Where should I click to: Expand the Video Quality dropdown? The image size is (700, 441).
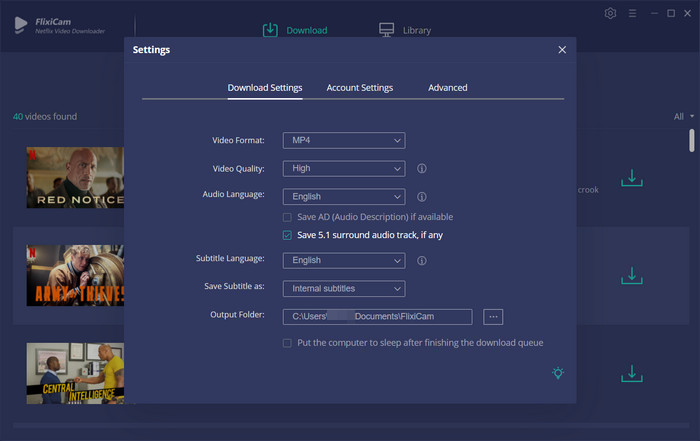click(x=343, y=169)
